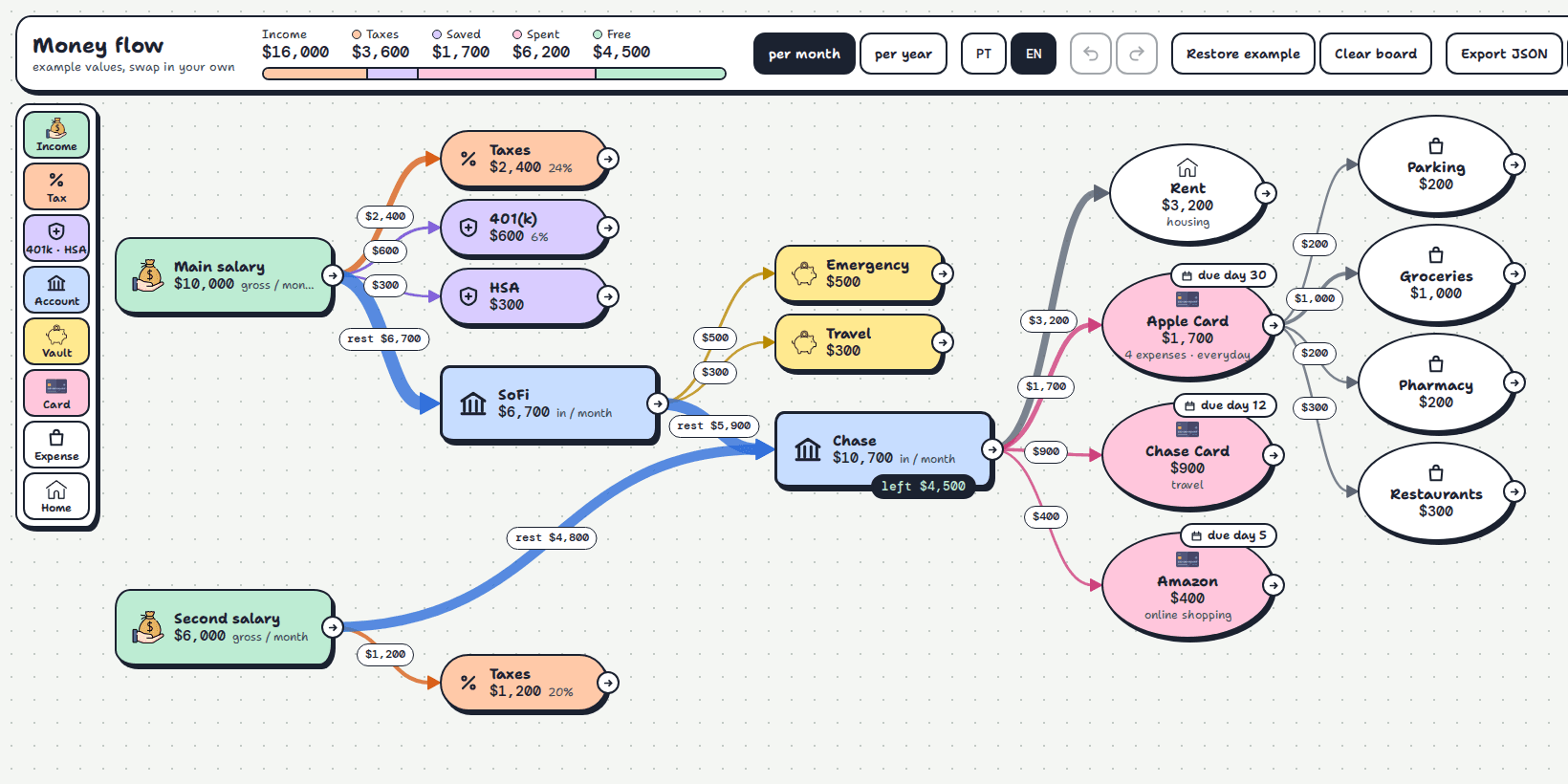Select the Home node tool in palette

click(x=56, y=496)
